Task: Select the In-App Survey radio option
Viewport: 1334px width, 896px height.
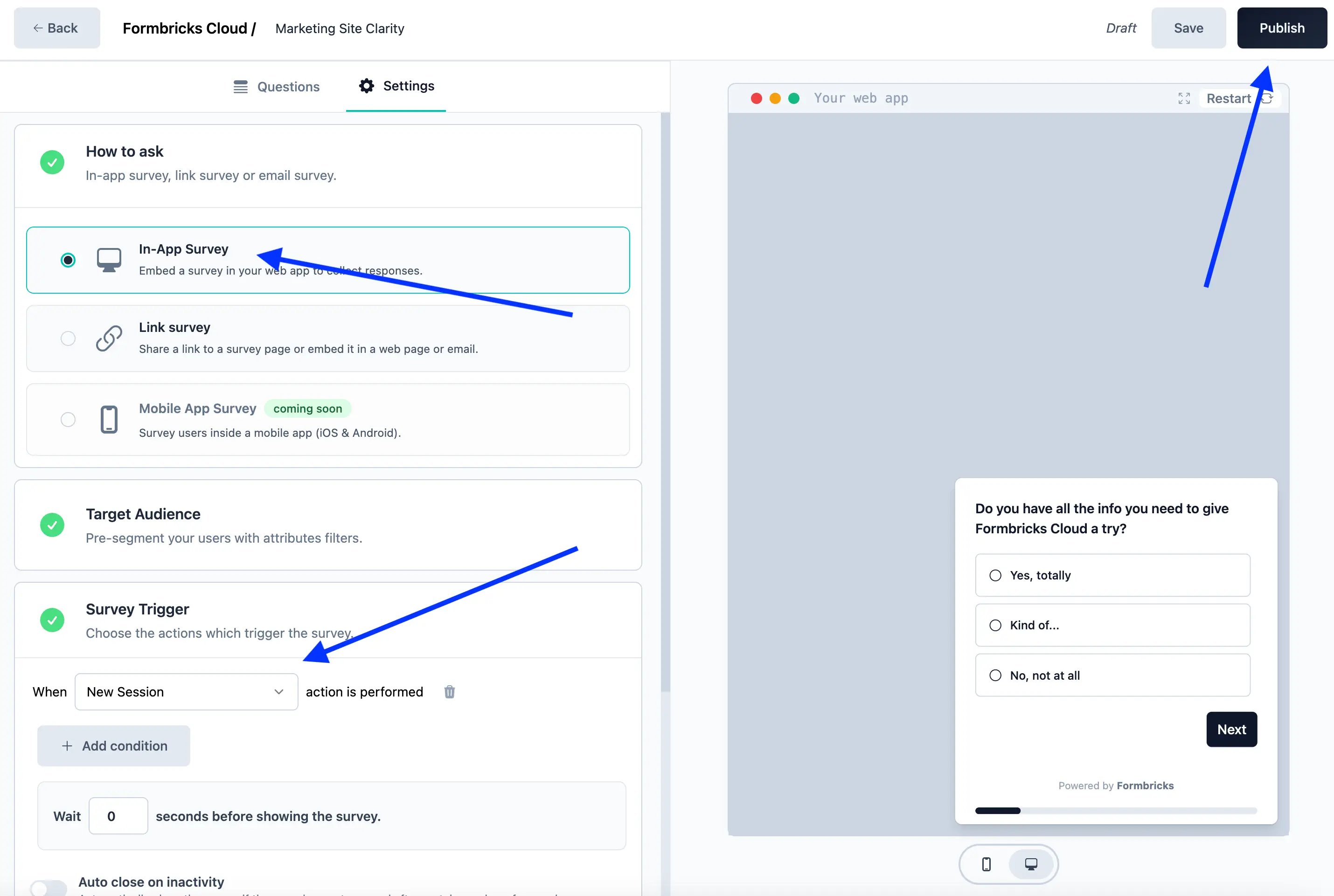Action: coord(68,260)
